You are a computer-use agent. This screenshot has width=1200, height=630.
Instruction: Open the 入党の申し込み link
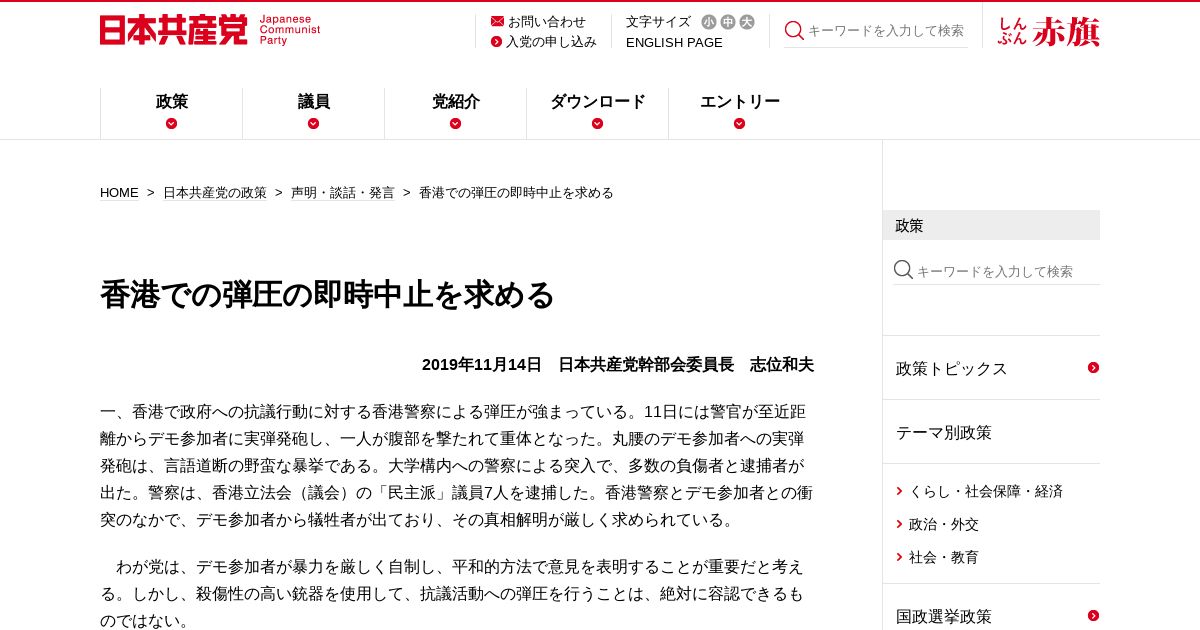coord(551,42)
